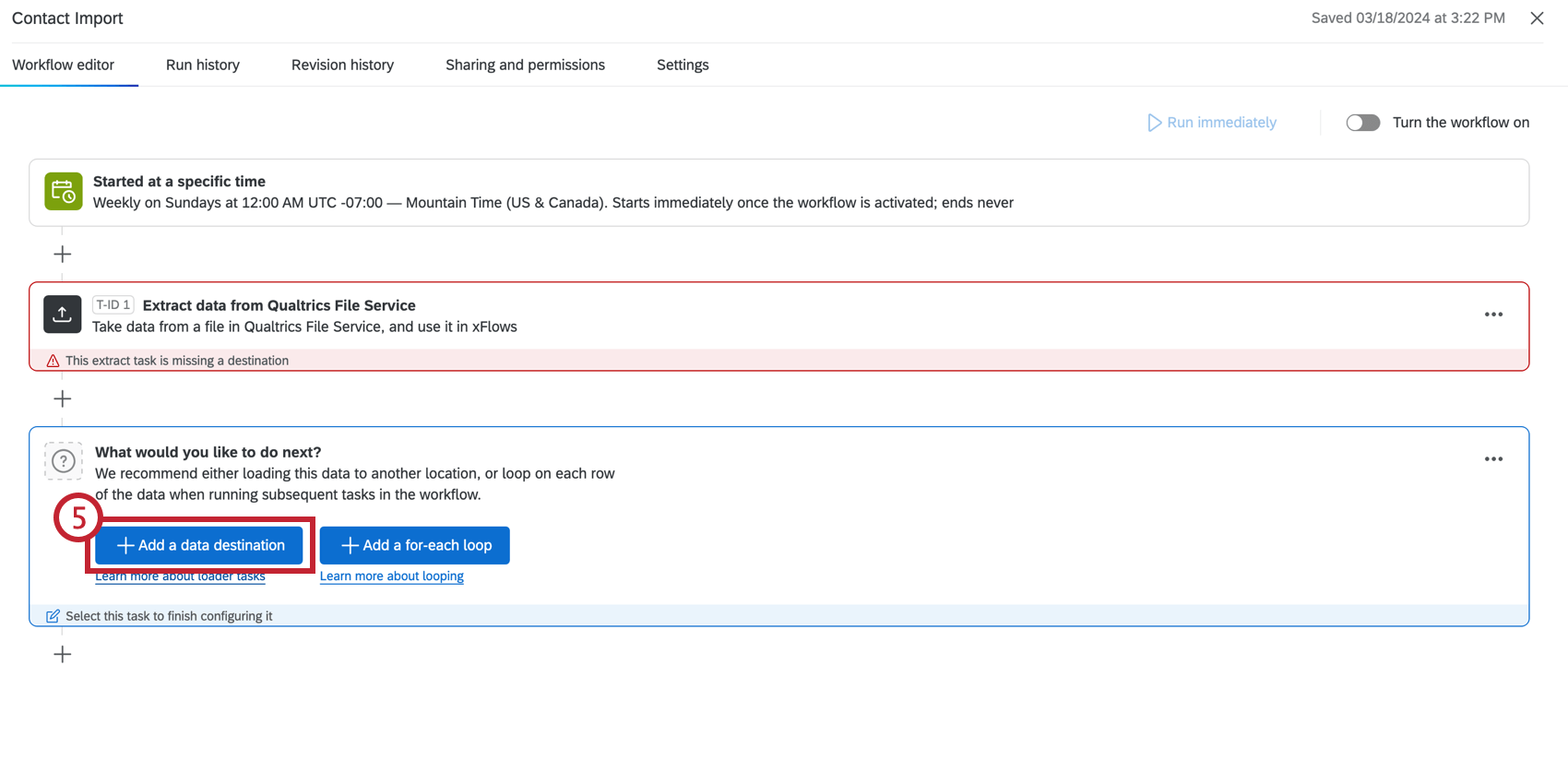Click plus icon below the extract task
This screenshot has width=1568, height=784.
click(63, 398)
